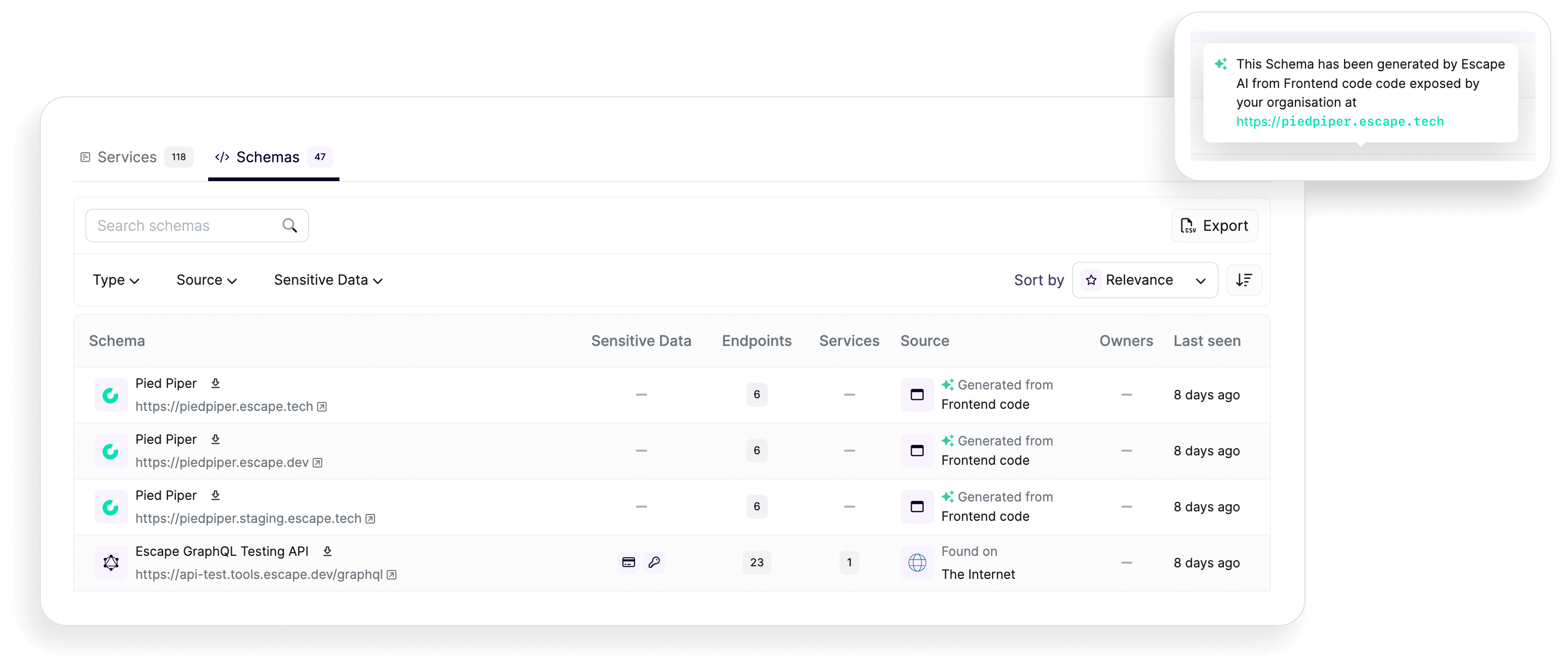Click the search magnifier icon
1568x671 pixels.
point(290,225)
